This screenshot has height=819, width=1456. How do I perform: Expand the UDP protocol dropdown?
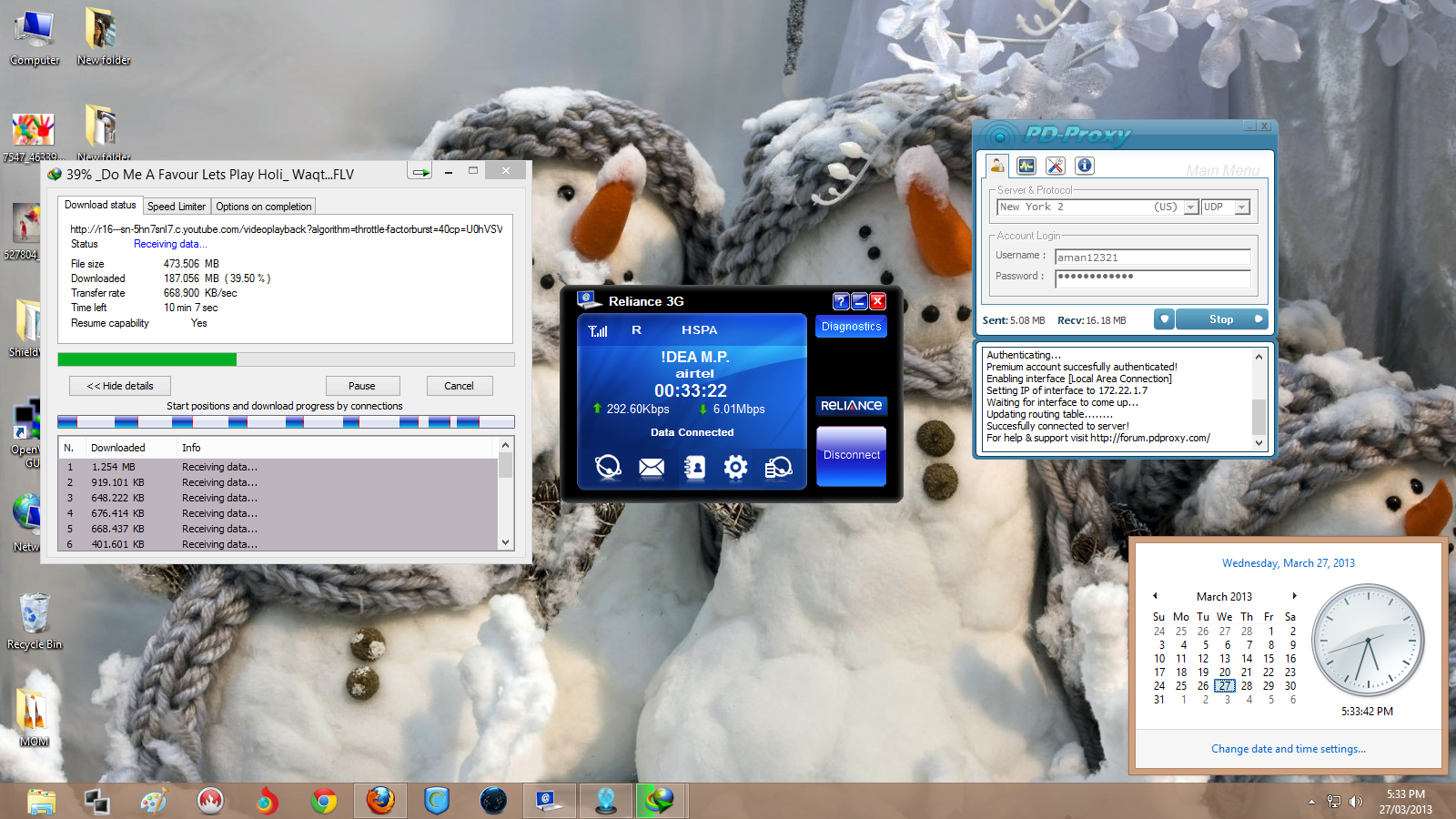pyautogui.click(x=1241, y=207)
